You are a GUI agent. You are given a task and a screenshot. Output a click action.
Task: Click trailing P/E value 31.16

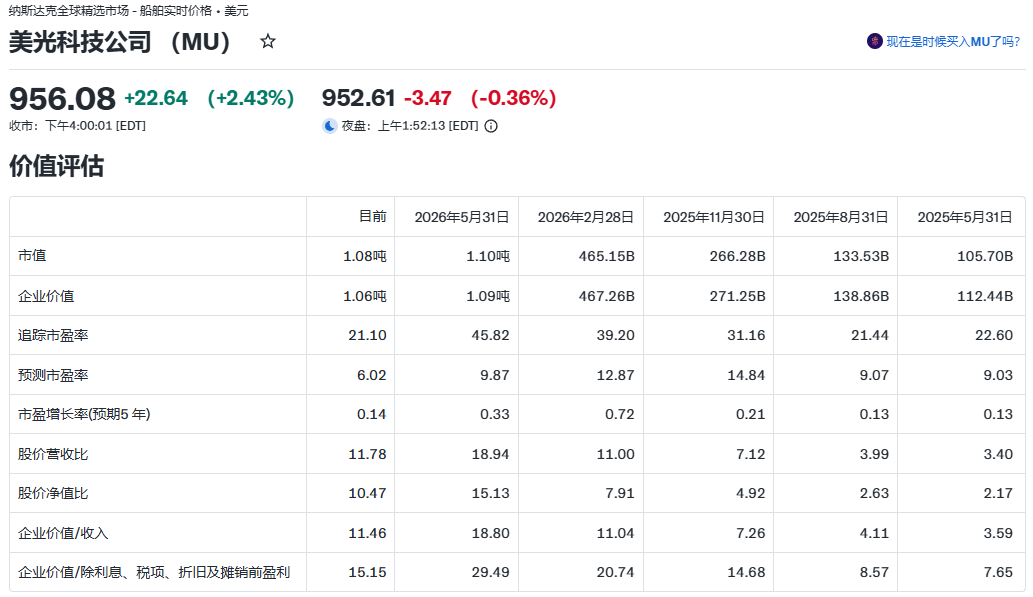pyautogui.click(x=746, y=335)
